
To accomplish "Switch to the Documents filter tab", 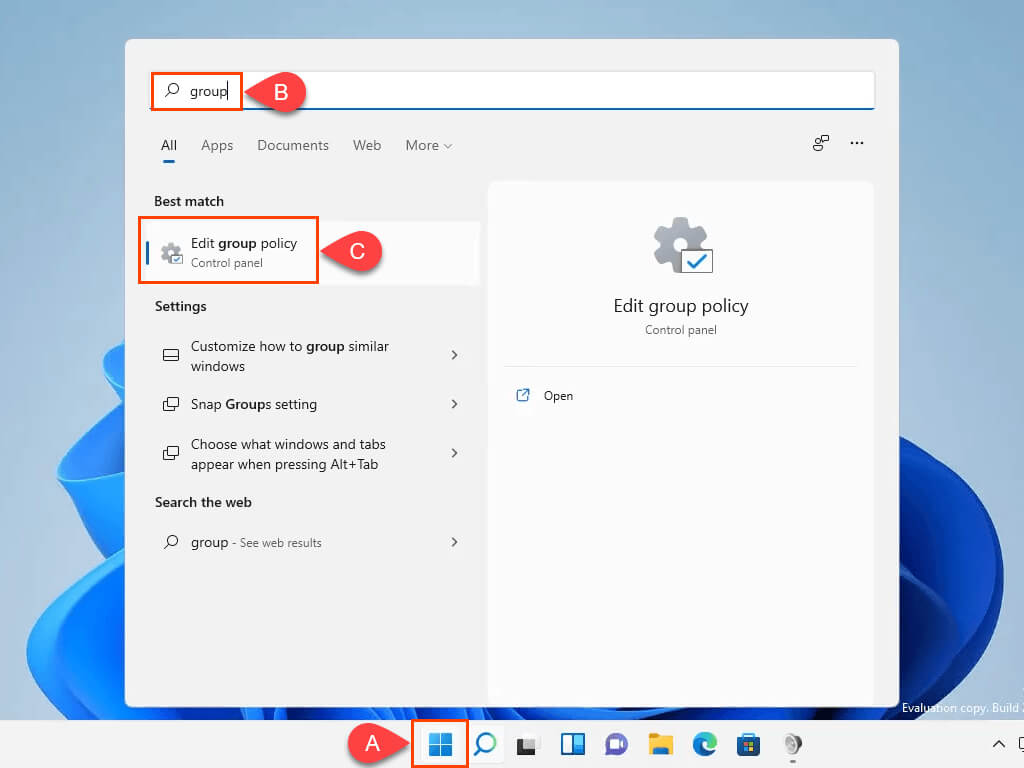I will (293, 146).
